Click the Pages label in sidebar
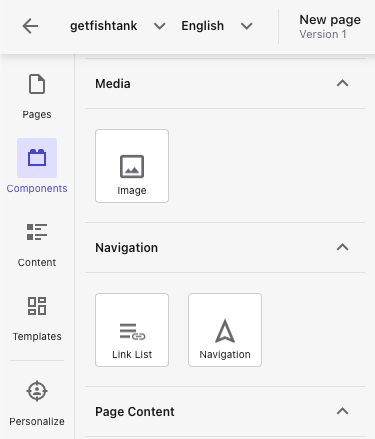The image size is (375, 439). (x=37, y=115)
